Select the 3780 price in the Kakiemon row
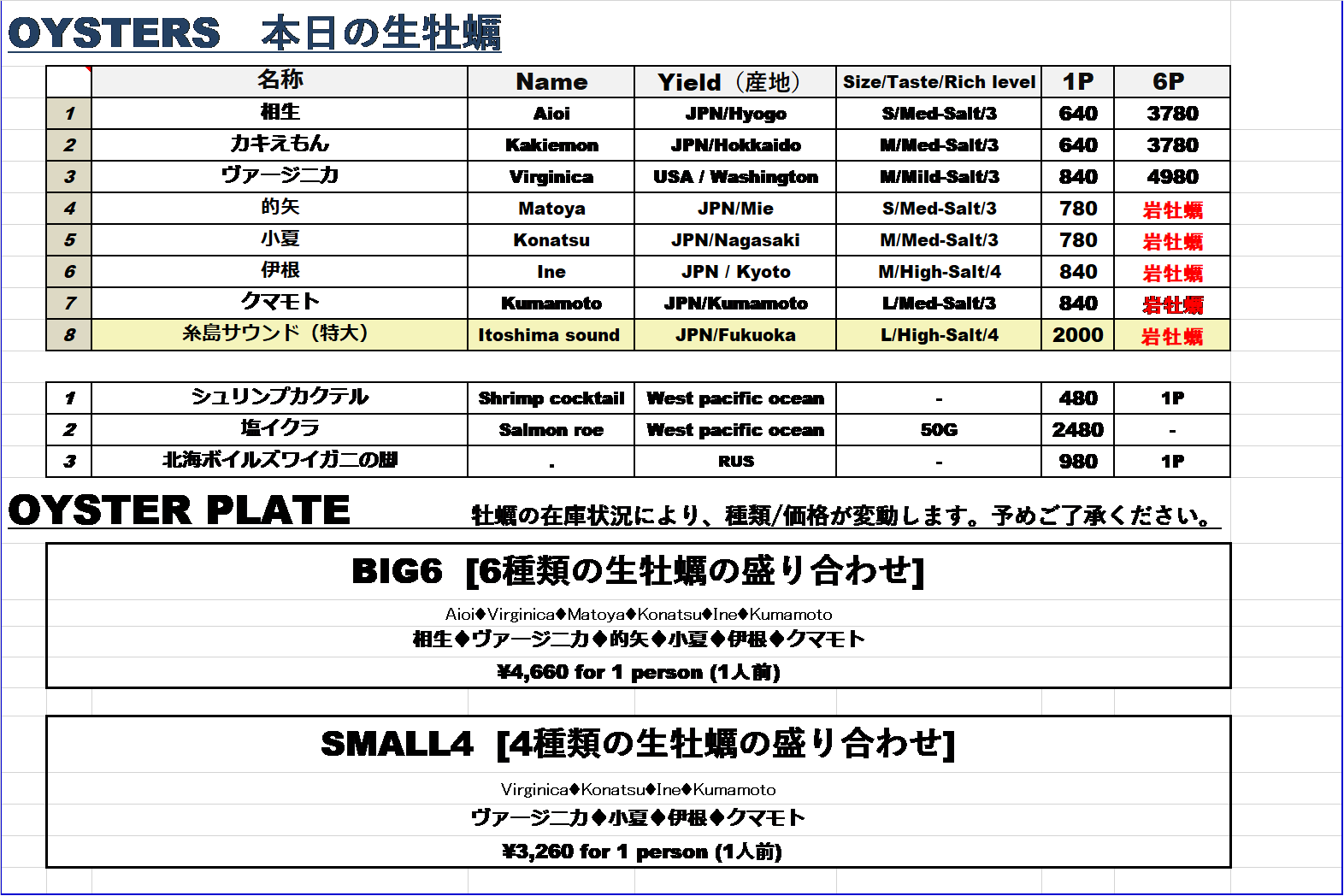The height and width of the screenshot is (896, 1344). point(1172,144)
